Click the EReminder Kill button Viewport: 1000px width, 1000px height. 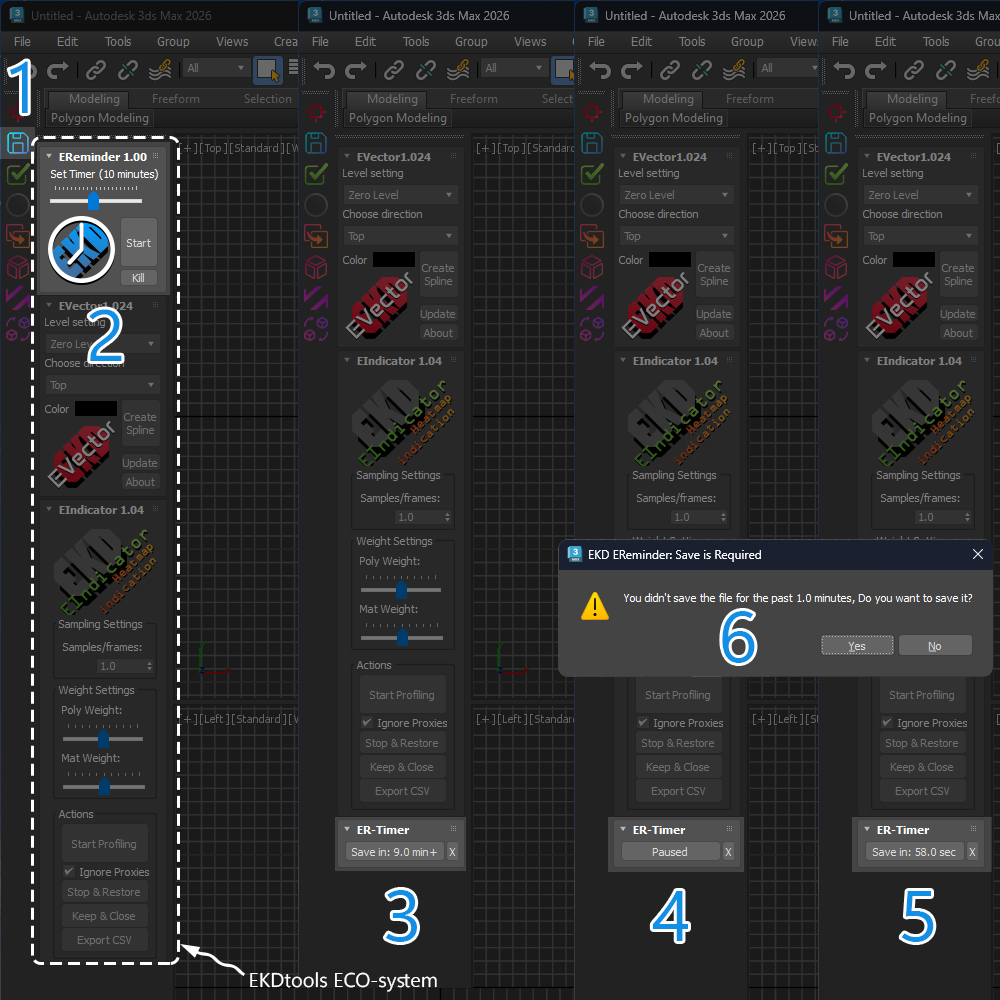(x=138, y=277)
